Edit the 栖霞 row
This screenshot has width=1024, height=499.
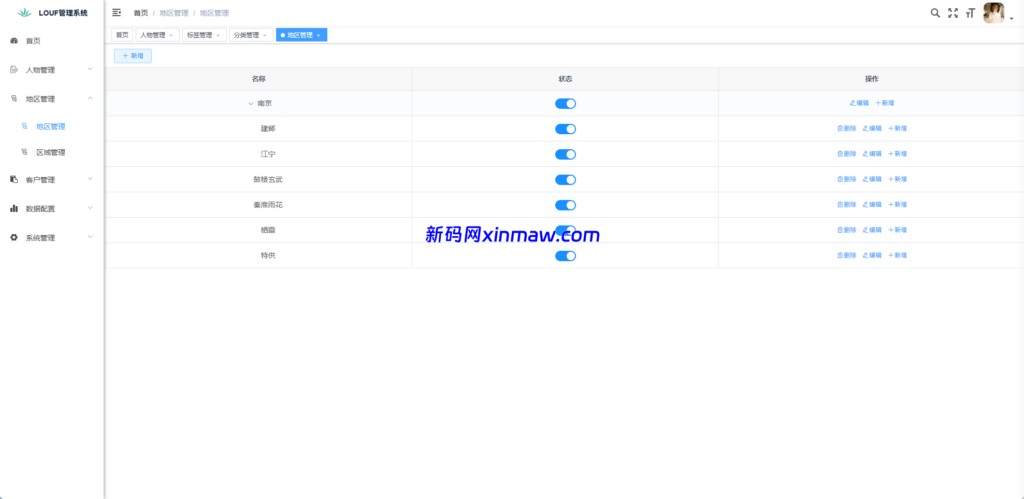(x=872, y=231)
